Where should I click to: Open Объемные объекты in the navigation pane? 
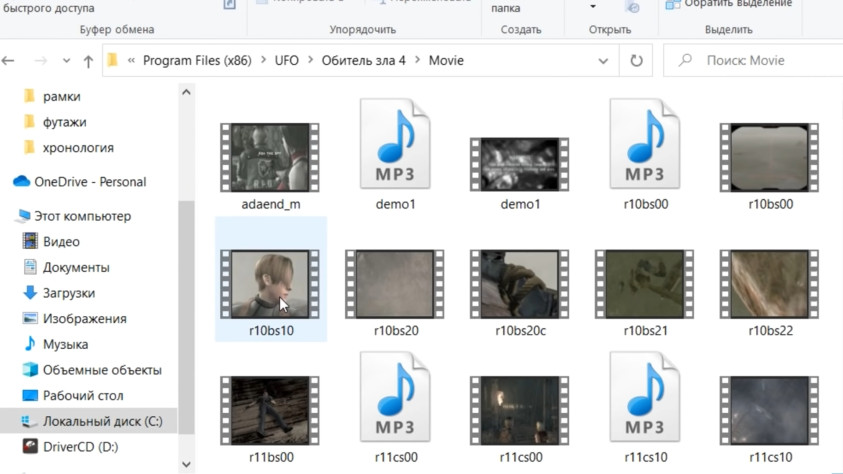[92, 370]
